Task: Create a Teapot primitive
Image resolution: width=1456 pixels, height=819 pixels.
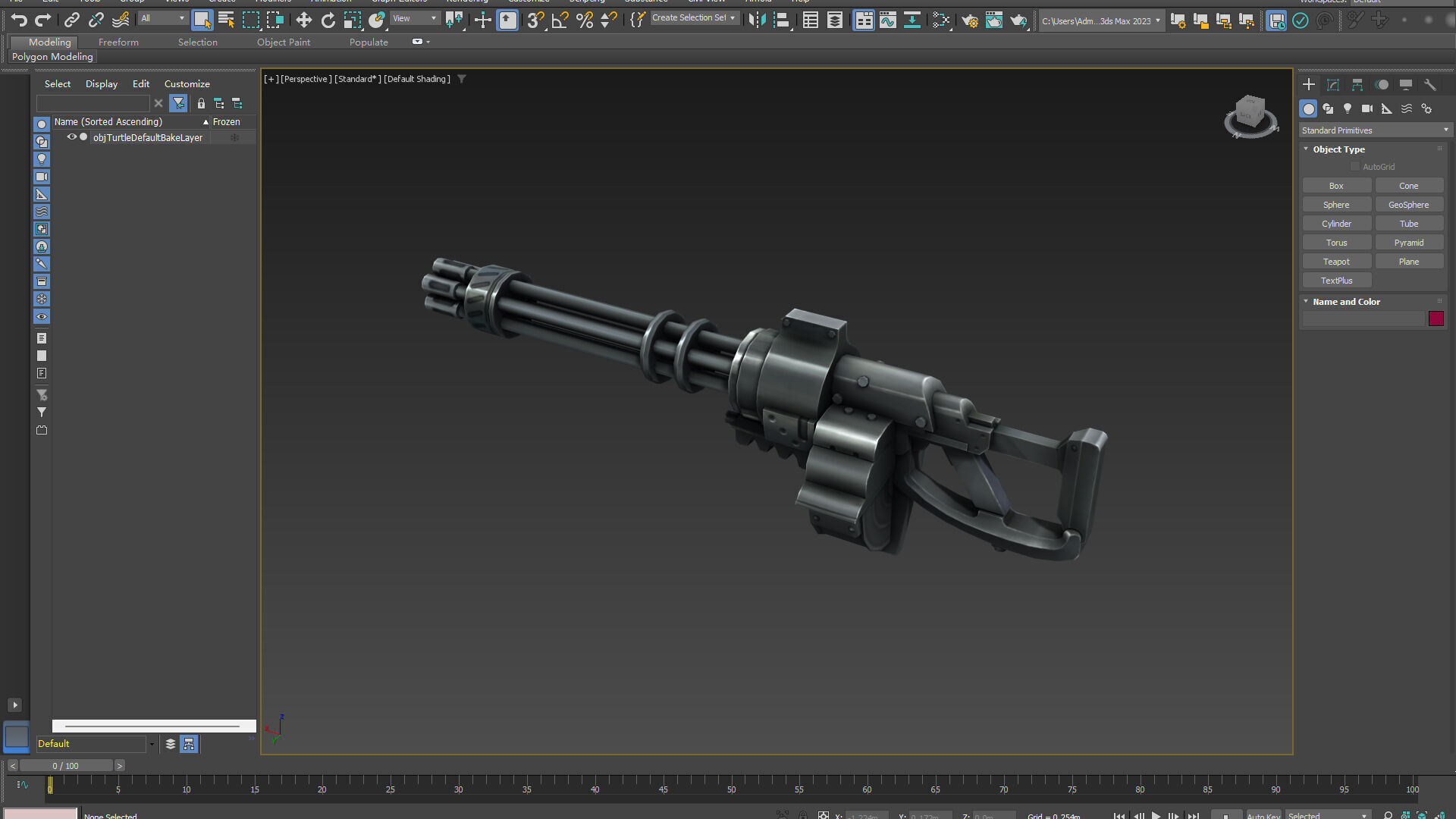Action: click(x=1336, y=262)
